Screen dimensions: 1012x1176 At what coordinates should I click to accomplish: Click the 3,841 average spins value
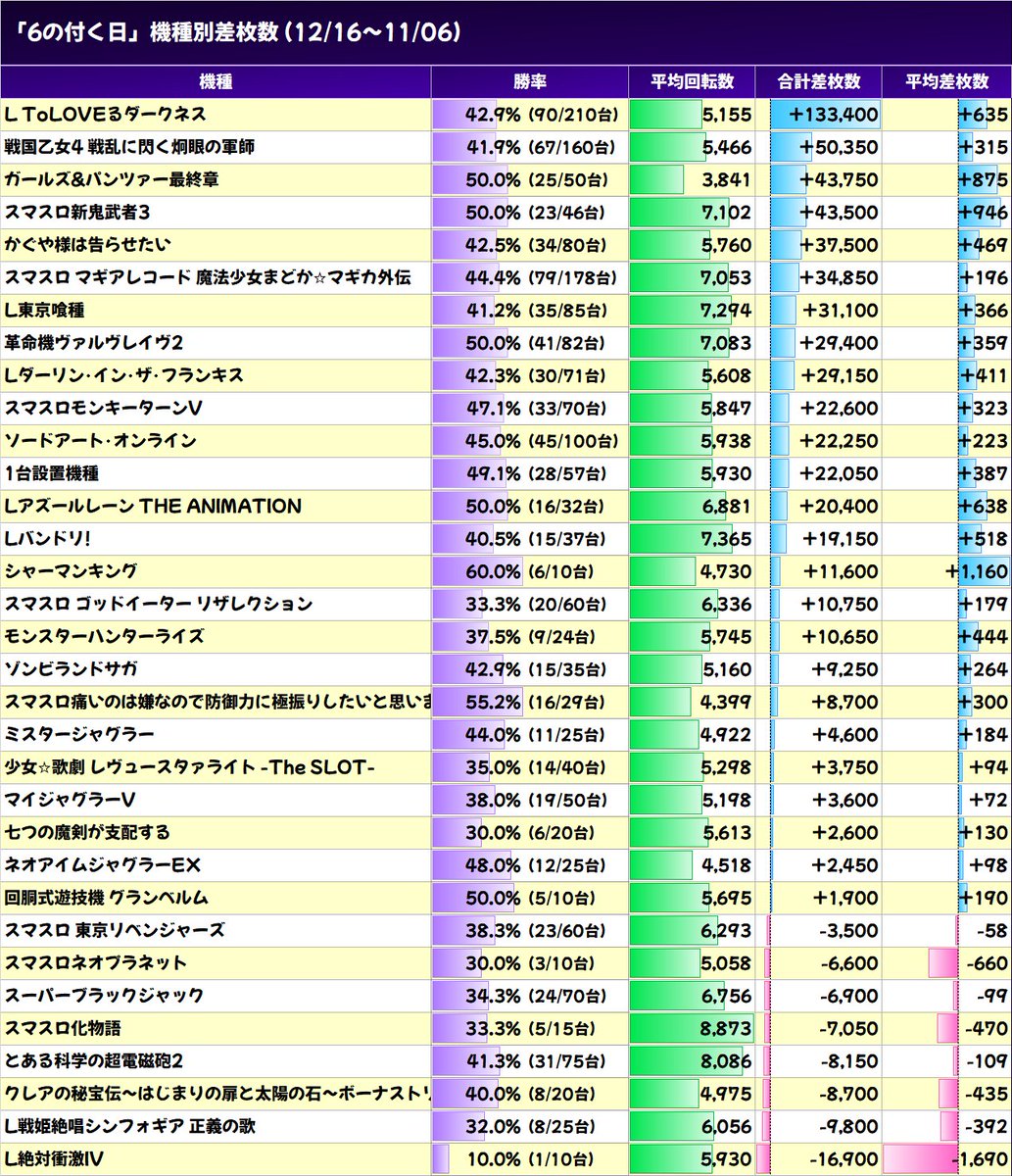726,180
